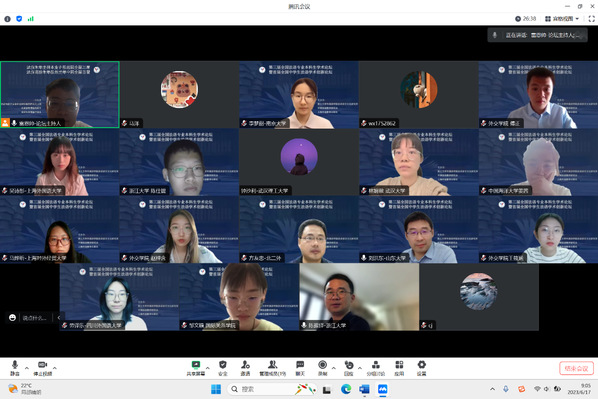598x399 pixels.
Task: Expand the recording options arrow
Action: 334,368
